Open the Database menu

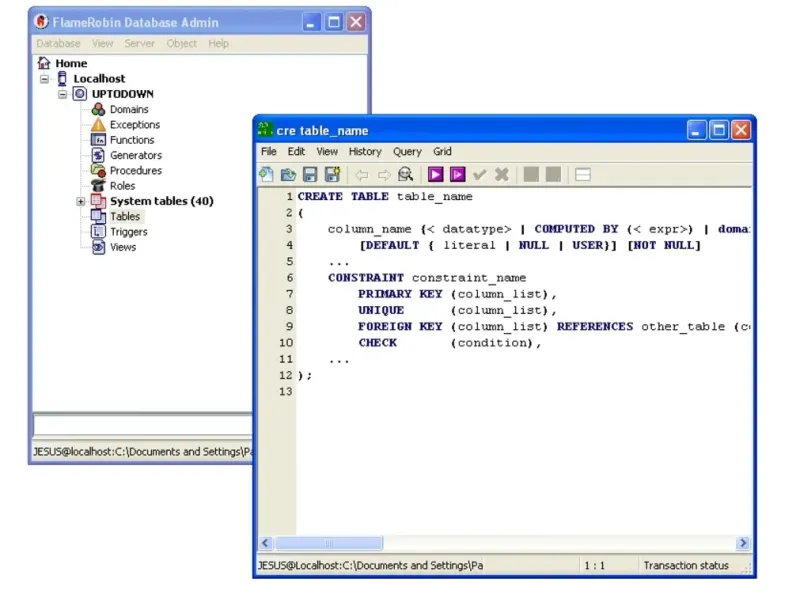point(58,43)
